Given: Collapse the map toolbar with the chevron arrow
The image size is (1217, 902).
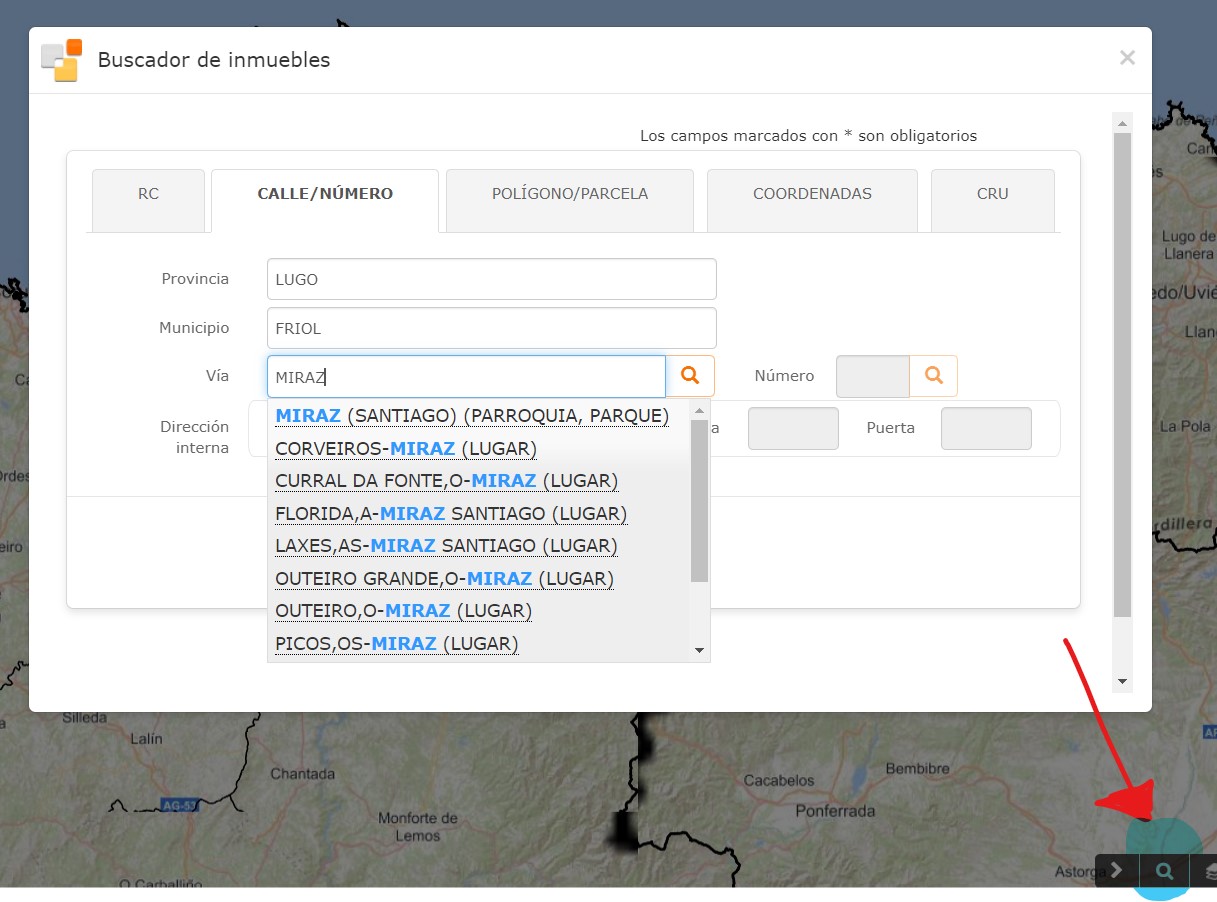Looking at the screenshot, I should [1117, 870].
